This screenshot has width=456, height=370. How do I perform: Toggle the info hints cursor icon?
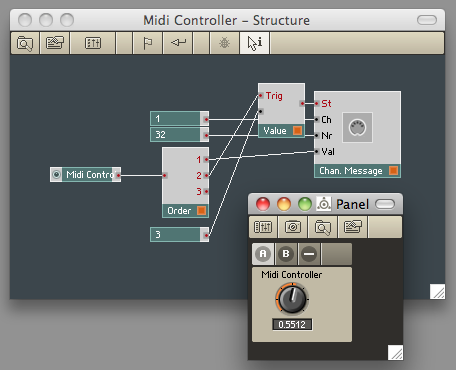click(x=255, y=43)
